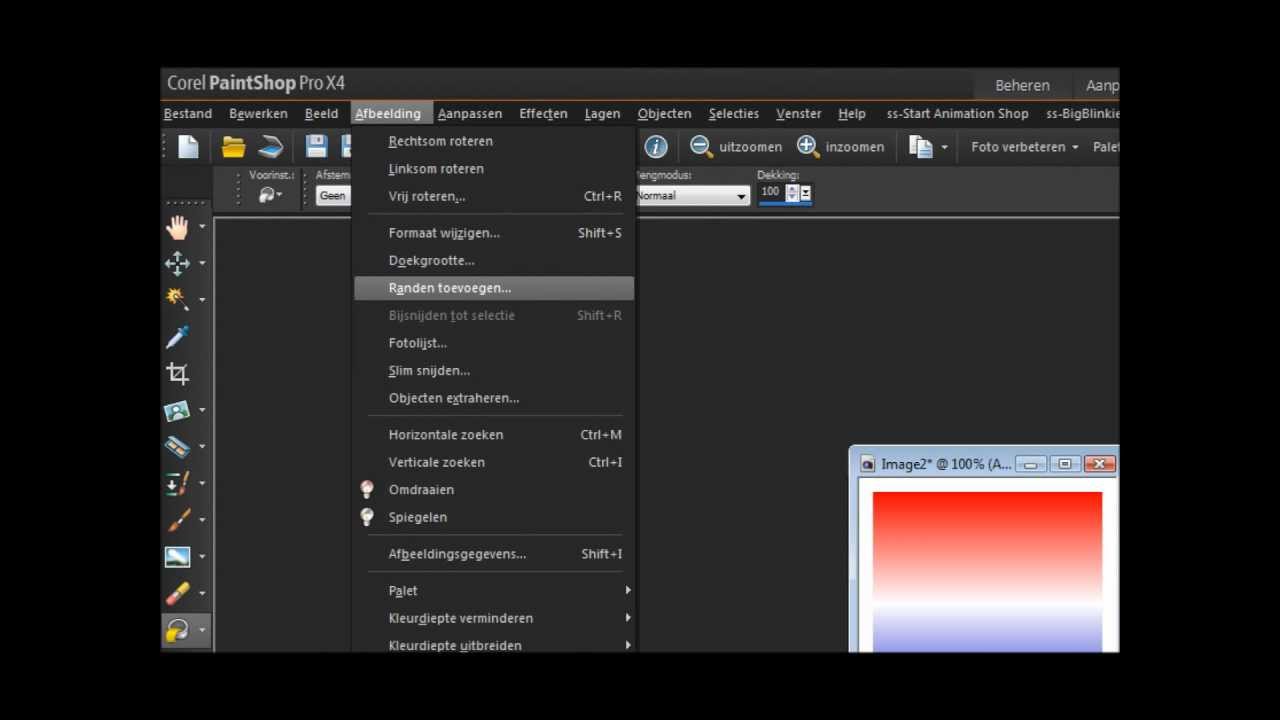Open the Bestand menu
Screen dimensions: 1280x720
188,114
